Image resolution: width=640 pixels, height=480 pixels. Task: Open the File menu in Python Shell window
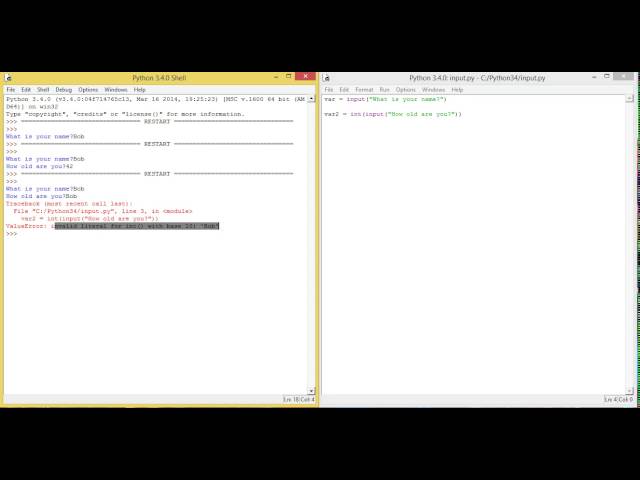[11, 90]
